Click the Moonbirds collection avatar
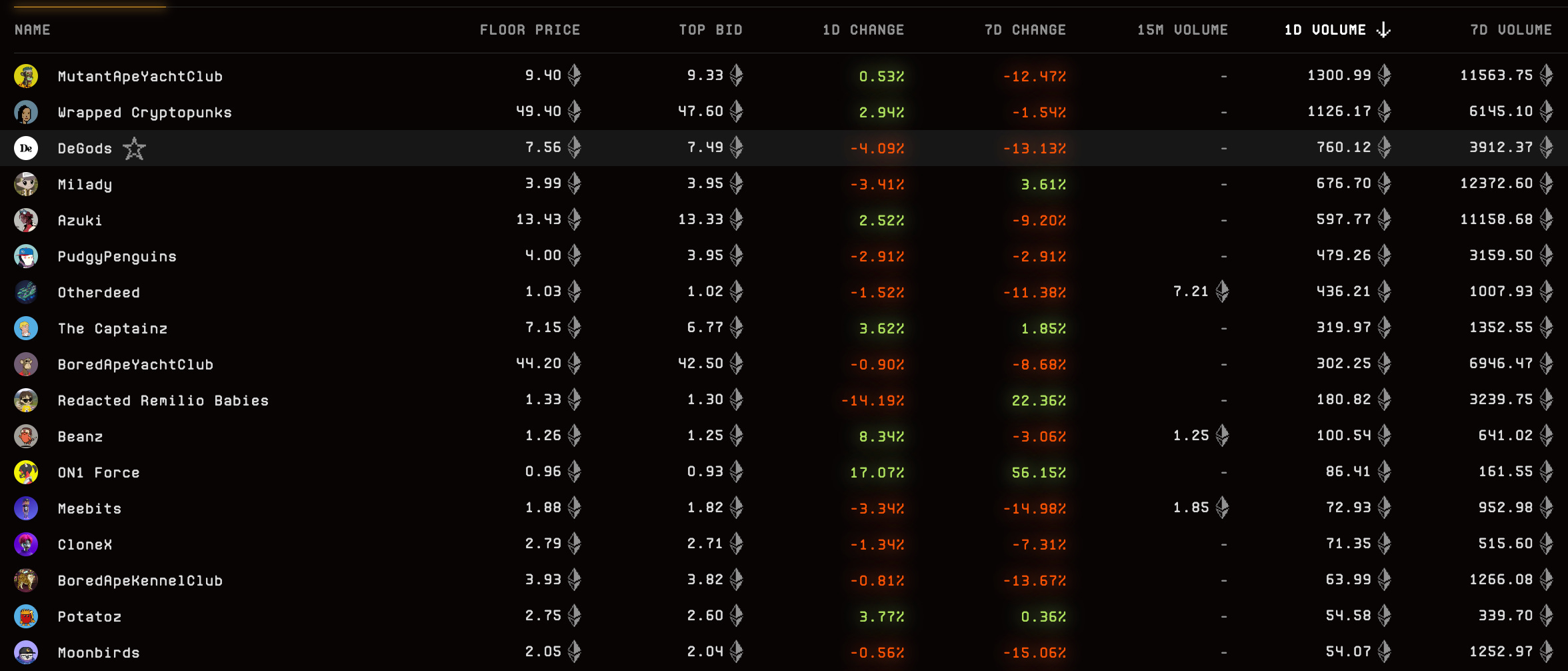1568x671 pixels. 26,652
